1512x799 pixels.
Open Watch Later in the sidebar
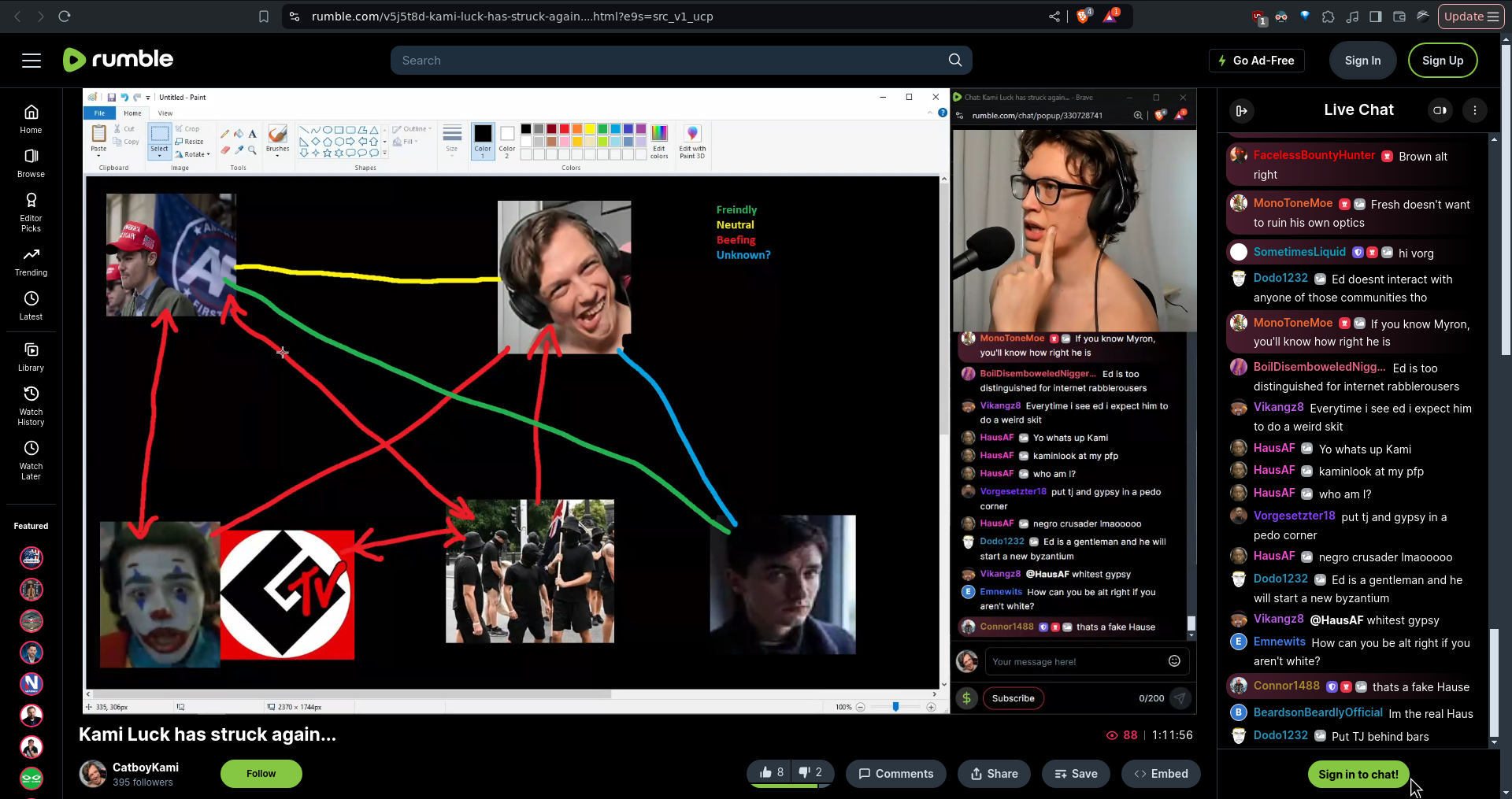tap(31, 460)
